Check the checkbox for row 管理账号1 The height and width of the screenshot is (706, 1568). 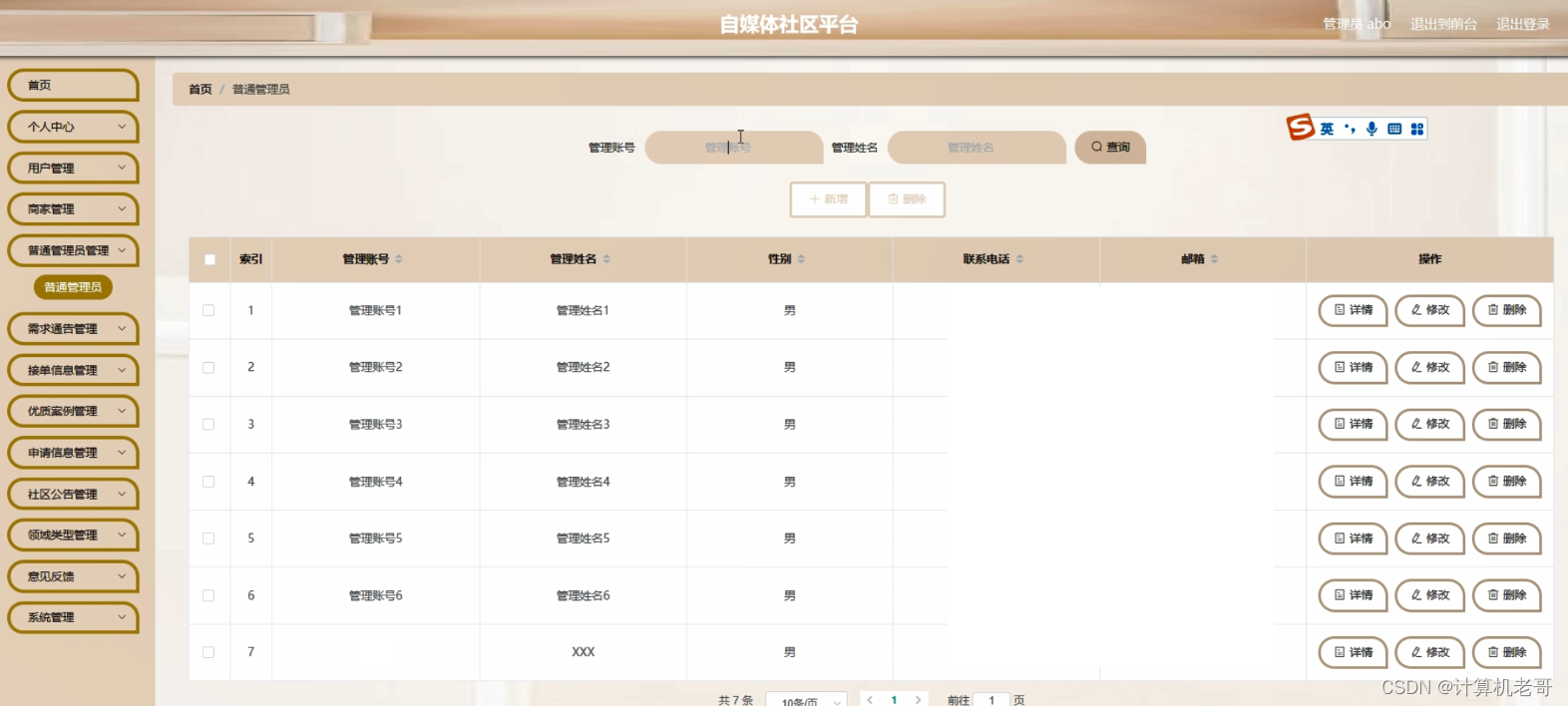[x=208, y=310]
